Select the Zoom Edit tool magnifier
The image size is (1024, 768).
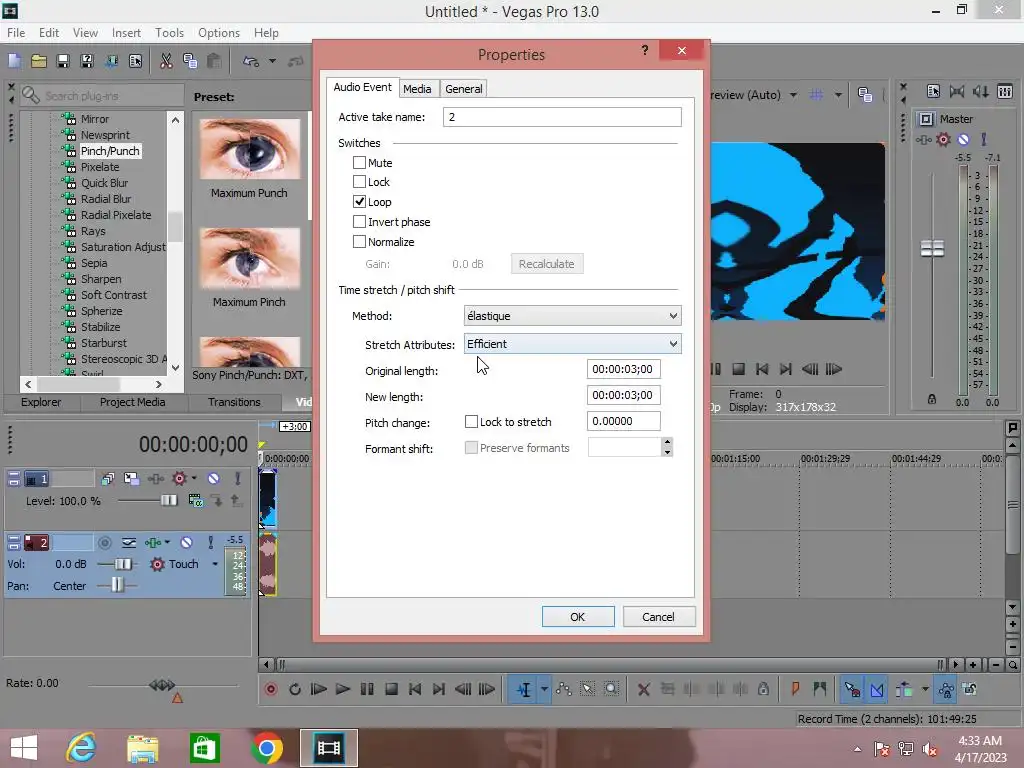[x=611, y=689]
